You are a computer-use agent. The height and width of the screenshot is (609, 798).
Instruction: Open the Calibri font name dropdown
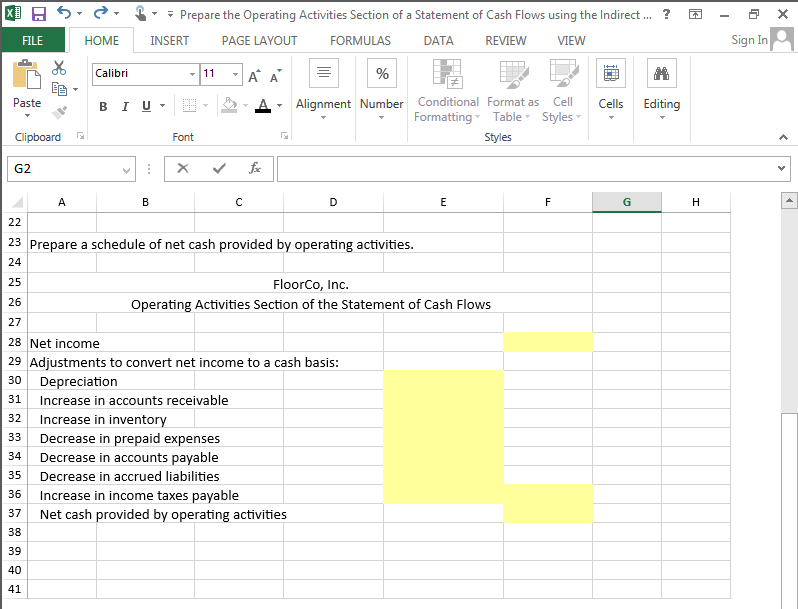[192, 74]
